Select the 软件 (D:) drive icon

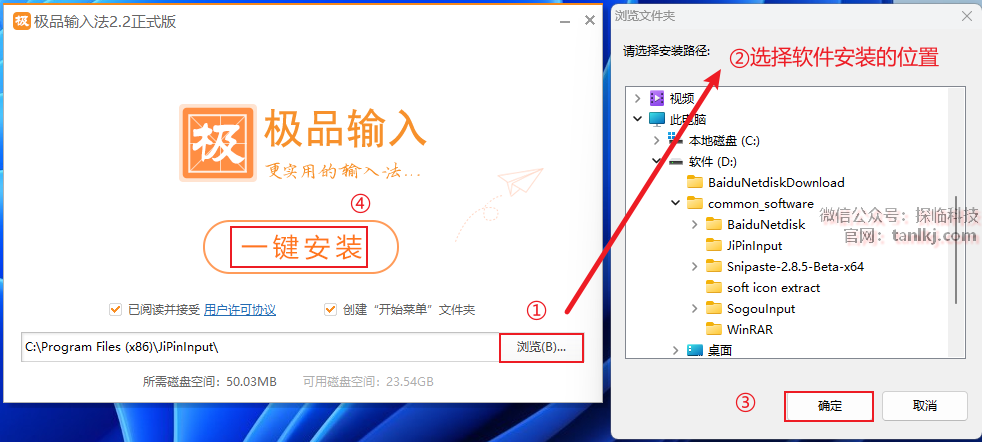(676, 162)
